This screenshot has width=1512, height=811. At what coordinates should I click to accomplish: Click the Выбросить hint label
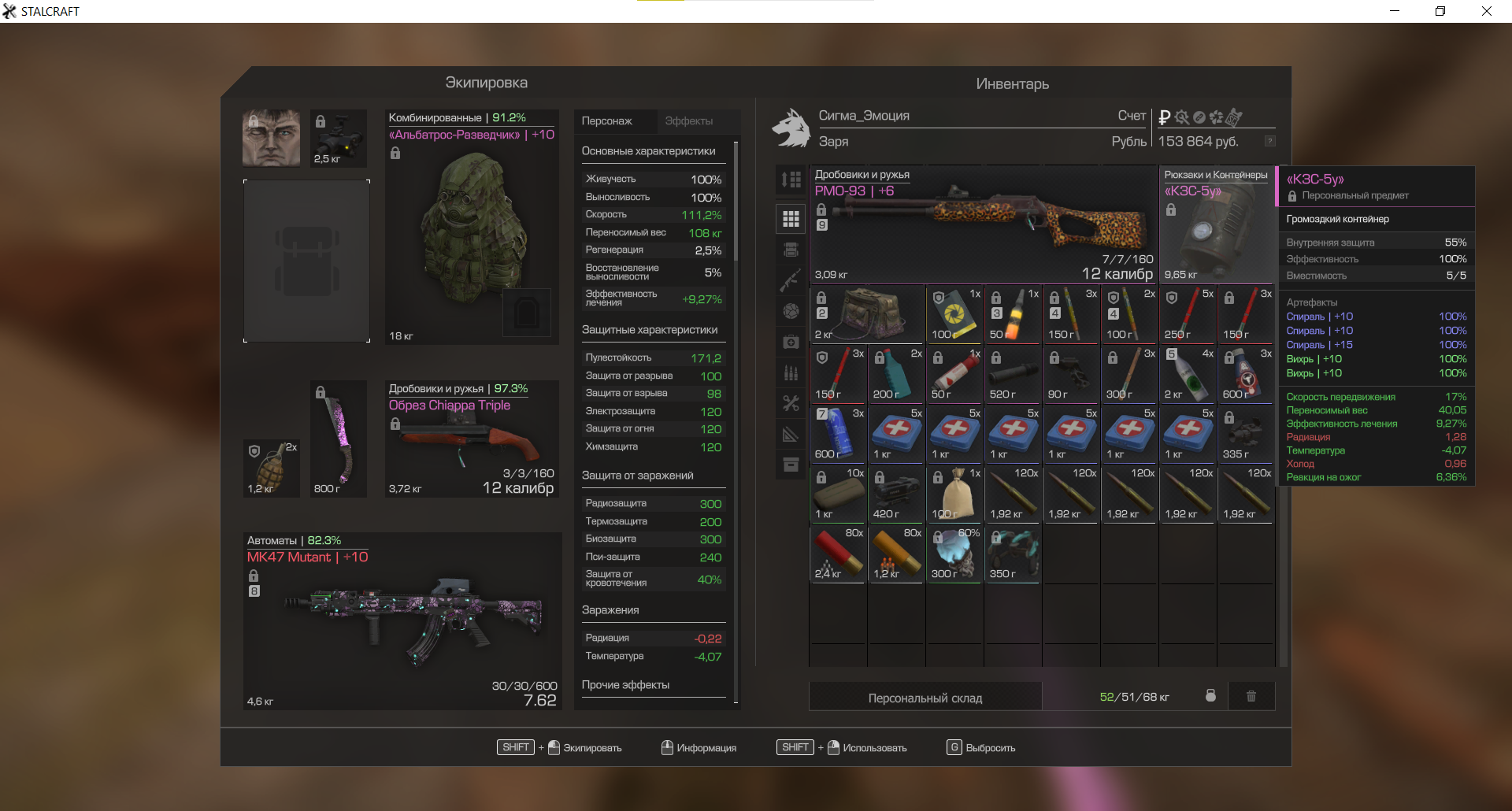991,748
